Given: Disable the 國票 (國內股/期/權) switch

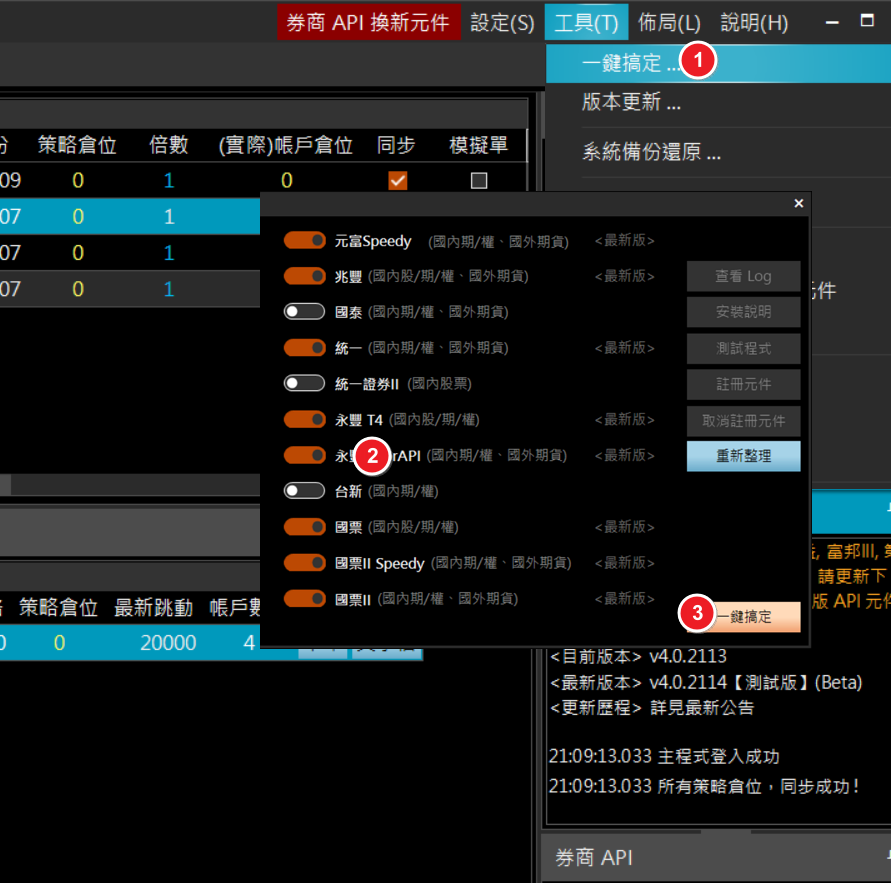Looking at the screenshot, I should click(x=305, y=527).
